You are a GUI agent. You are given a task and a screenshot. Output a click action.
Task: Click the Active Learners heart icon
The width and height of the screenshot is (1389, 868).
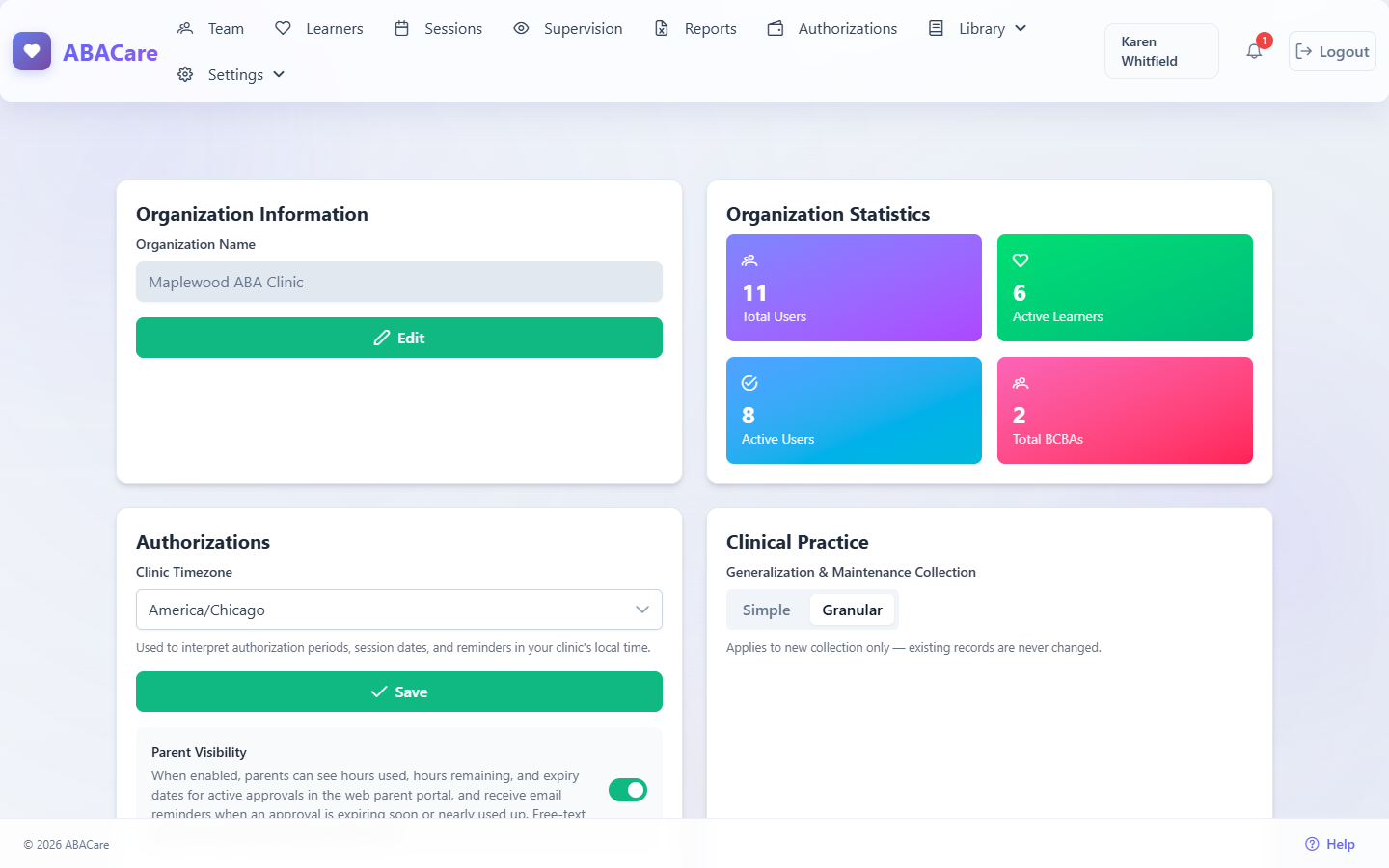1021,260
